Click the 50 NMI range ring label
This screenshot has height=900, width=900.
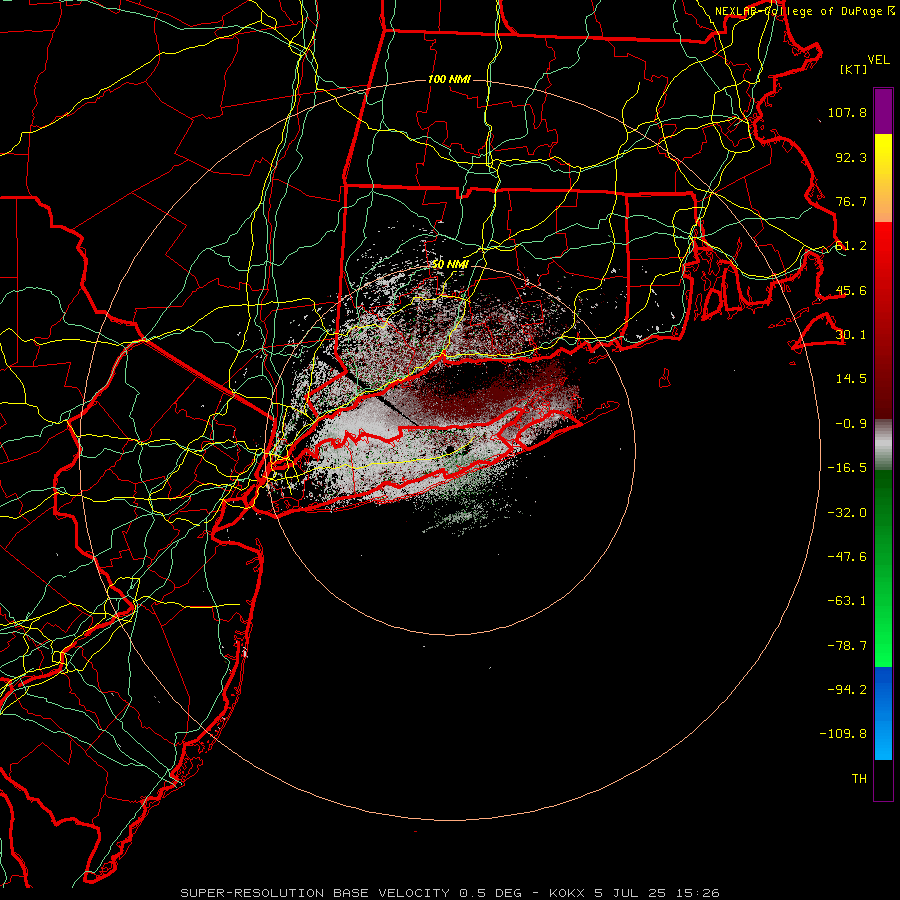[x=450, y=265]
